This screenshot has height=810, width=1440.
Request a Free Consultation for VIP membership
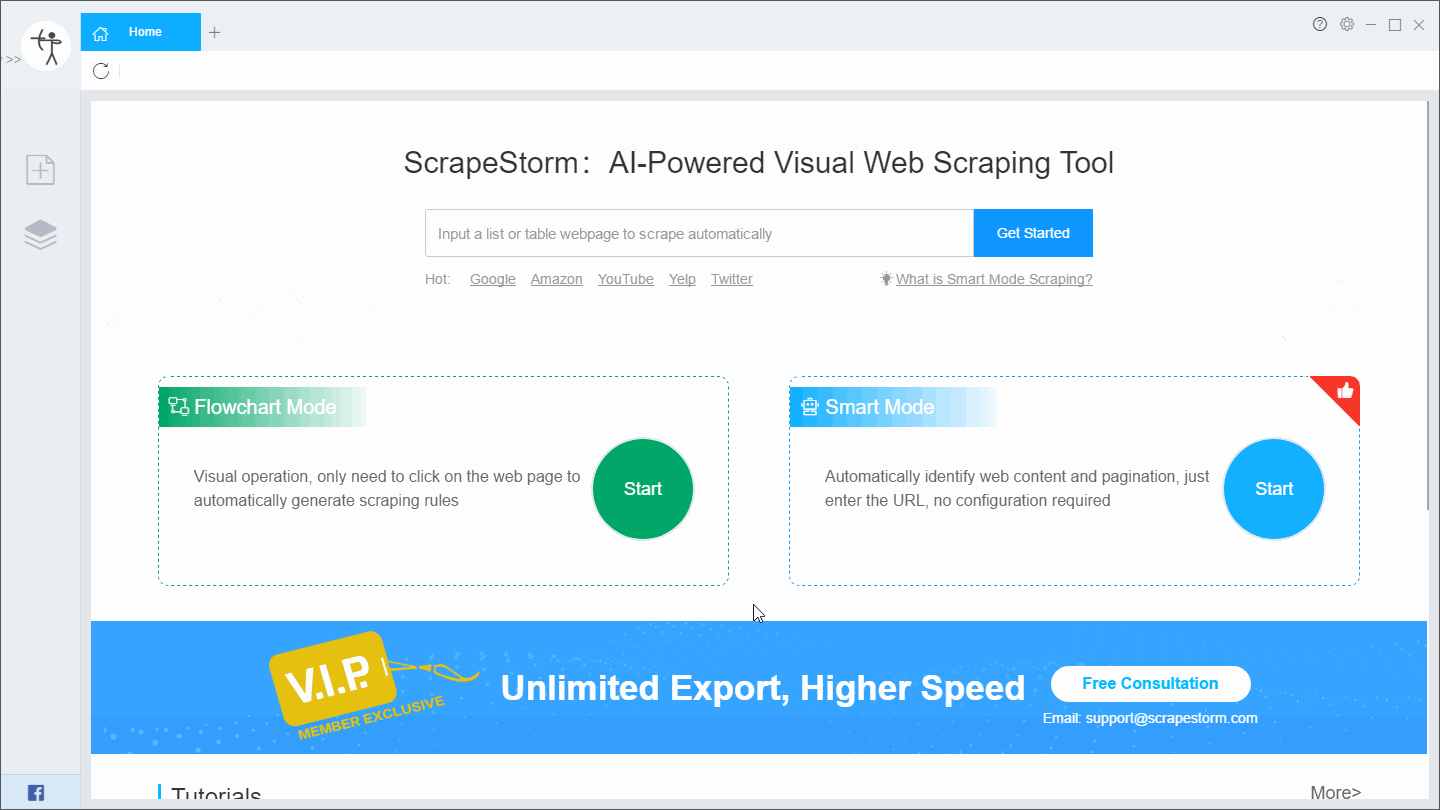1150,683
